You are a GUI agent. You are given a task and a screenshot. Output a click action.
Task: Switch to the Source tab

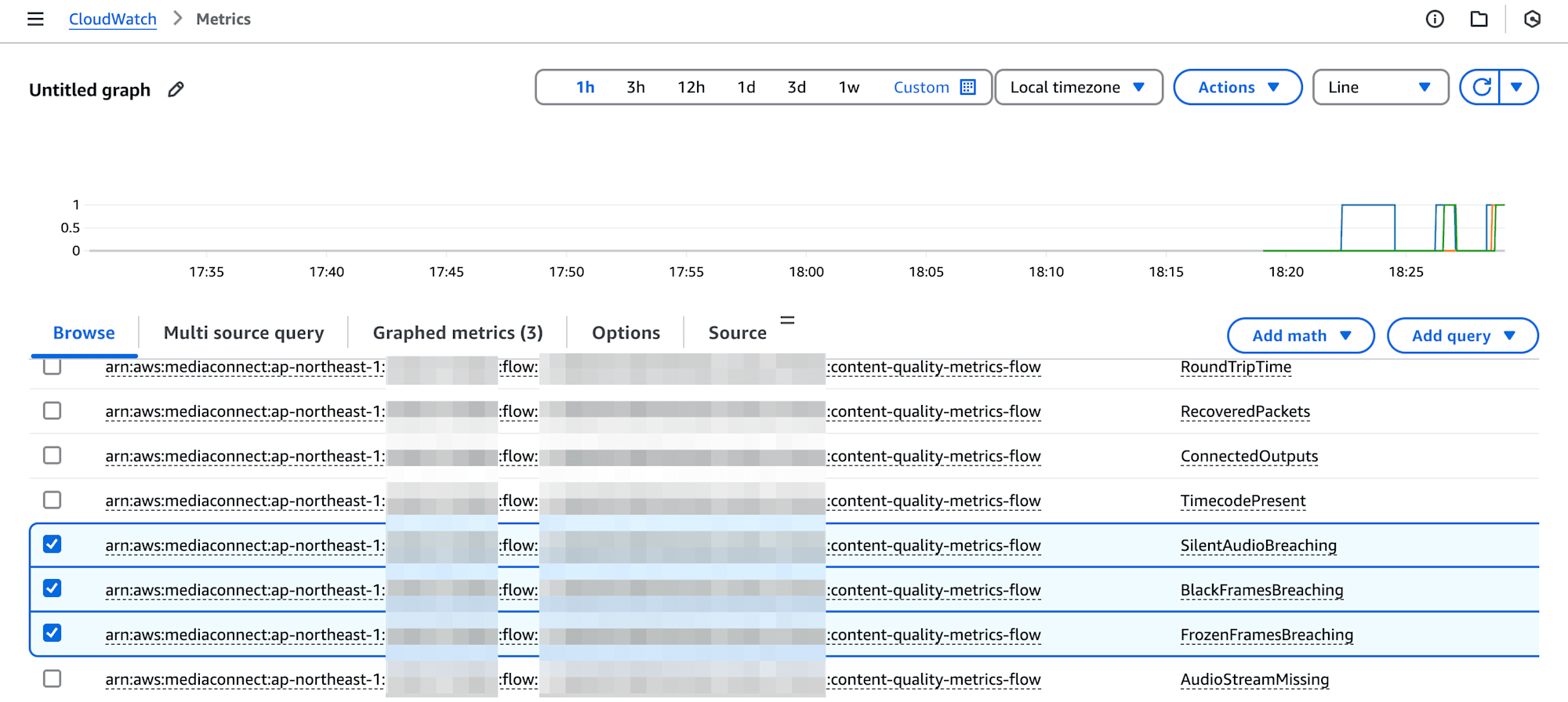737,332
